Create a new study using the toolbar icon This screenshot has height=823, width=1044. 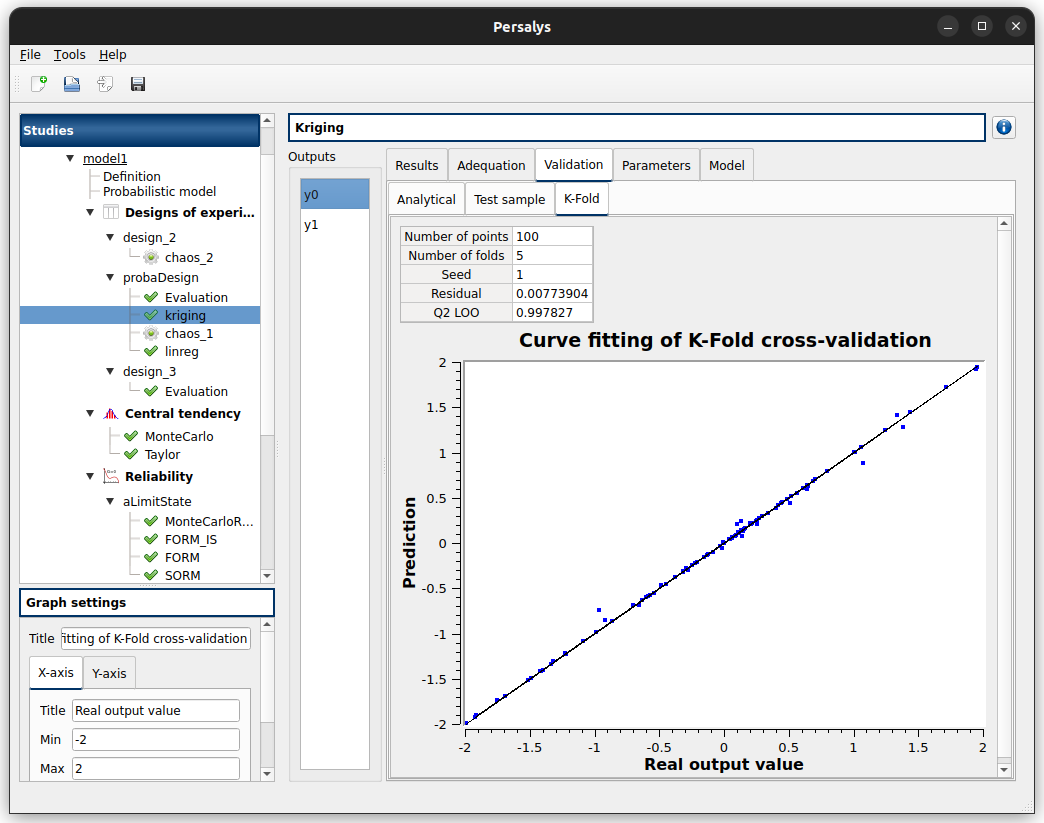(40, 84)
